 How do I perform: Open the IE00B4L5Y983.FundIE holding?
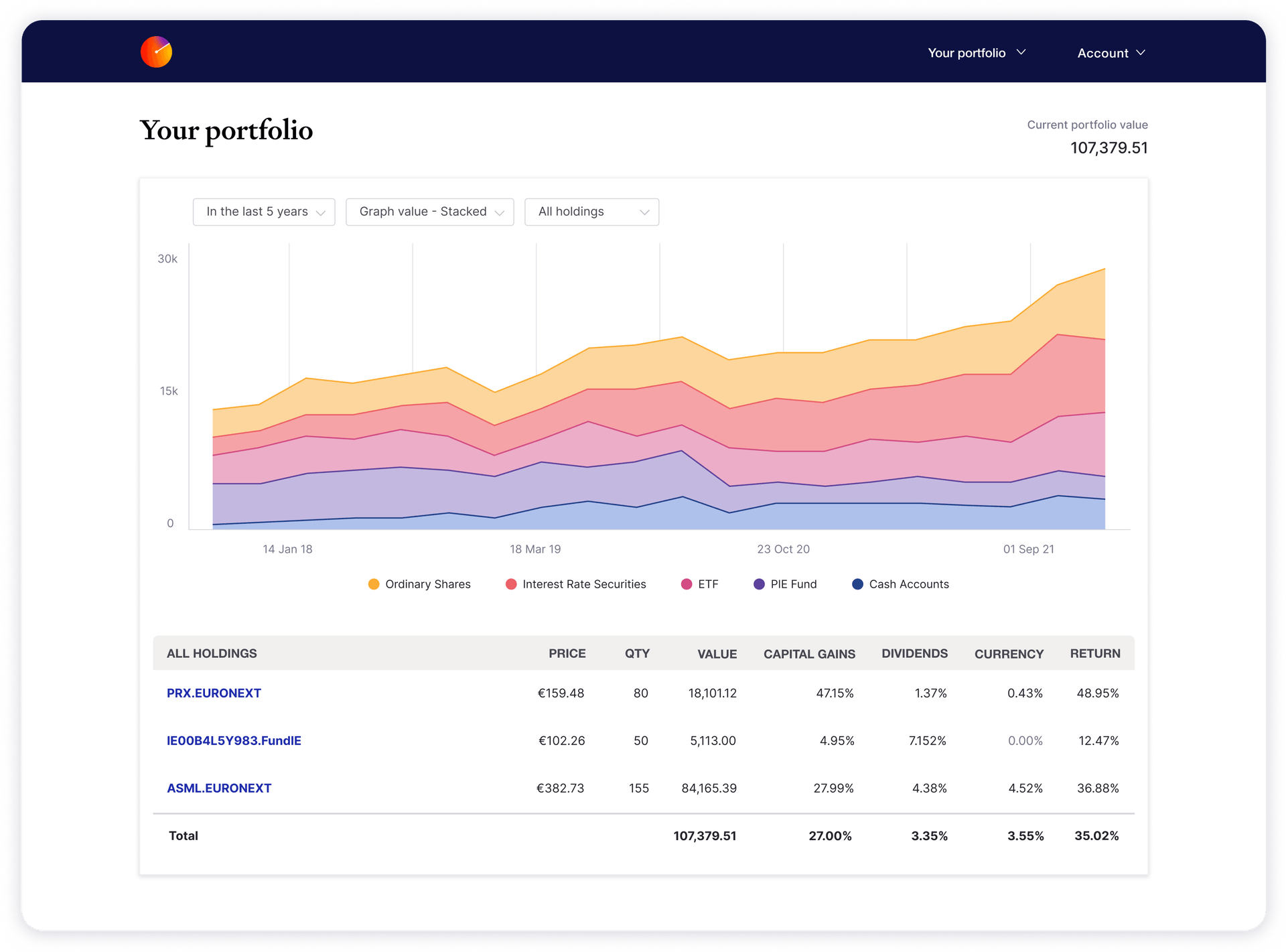(x=234, y=741)
